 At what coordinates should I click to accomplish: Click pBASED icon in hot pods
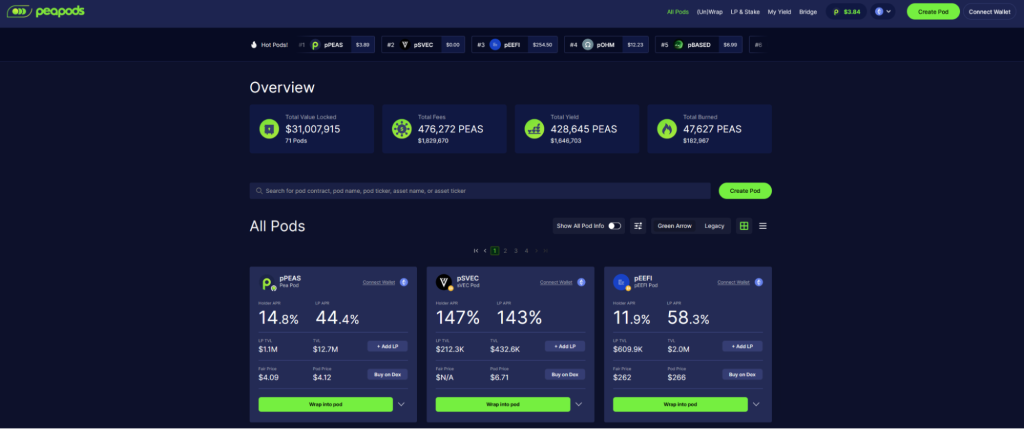pyautogui.click(x=679, y=45)
